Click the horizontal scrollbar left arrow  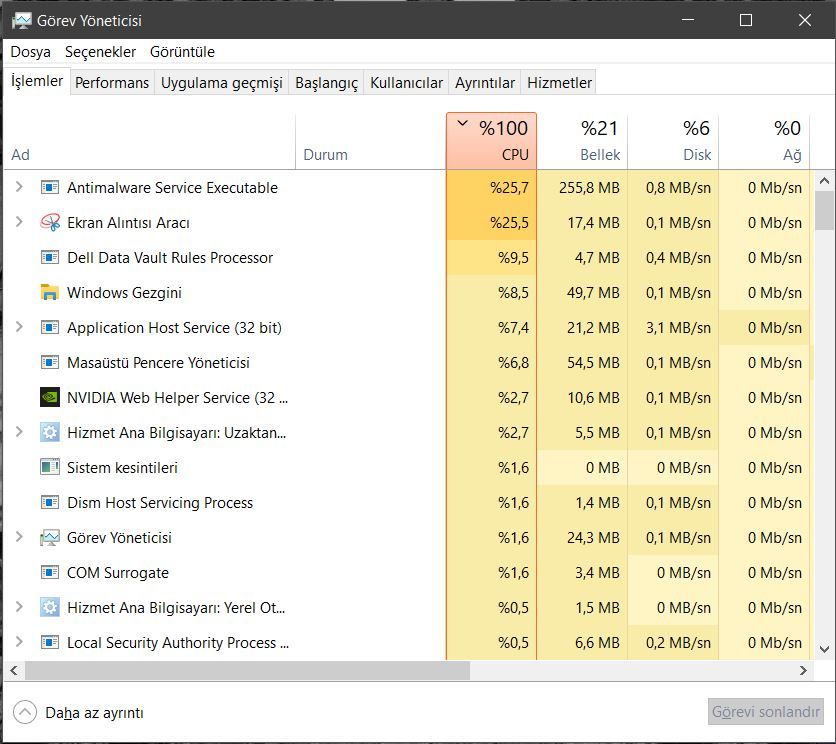point(14,670)
